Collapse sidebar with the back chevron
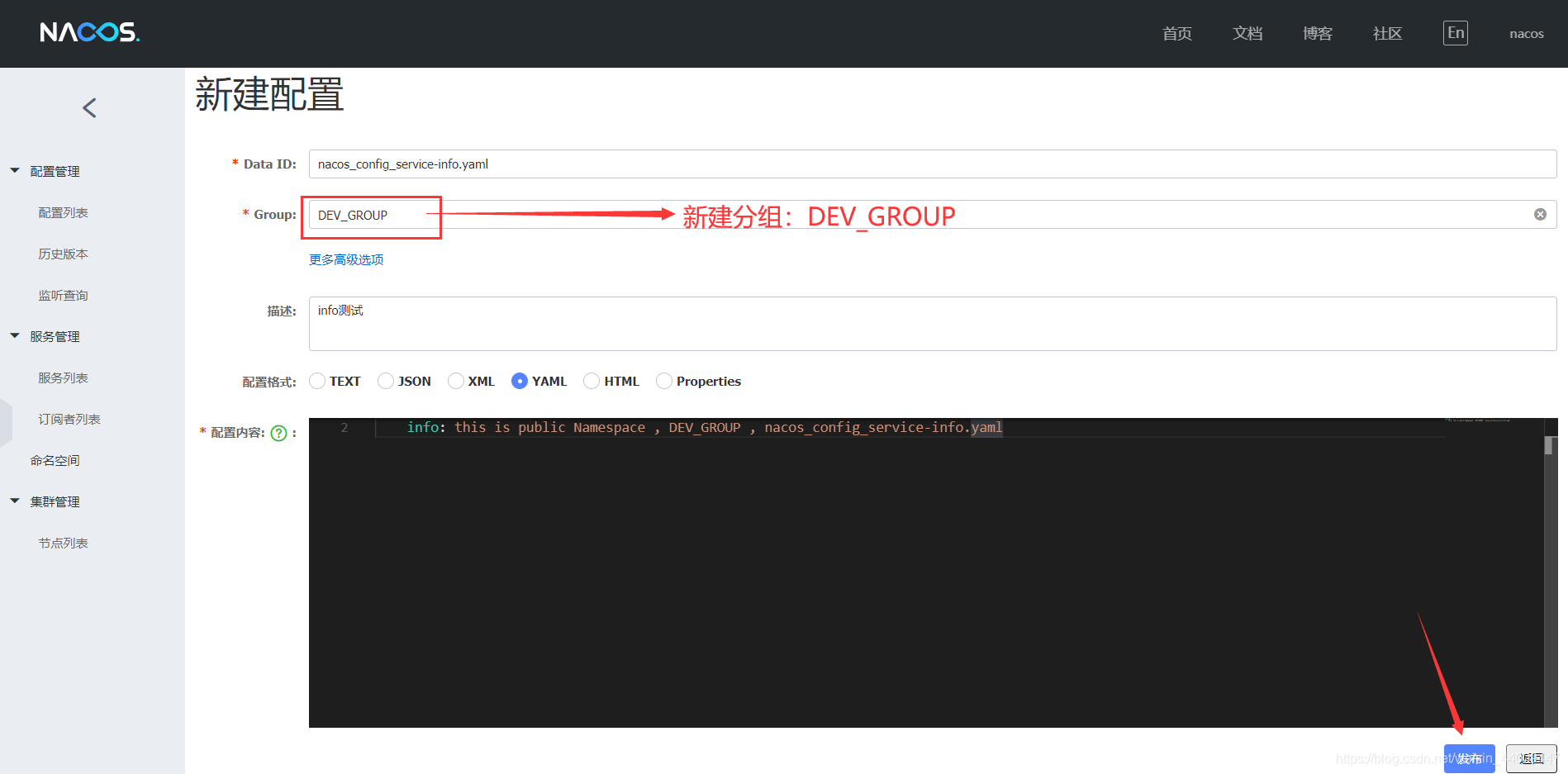1568x774 pixels. click(90, 107)
